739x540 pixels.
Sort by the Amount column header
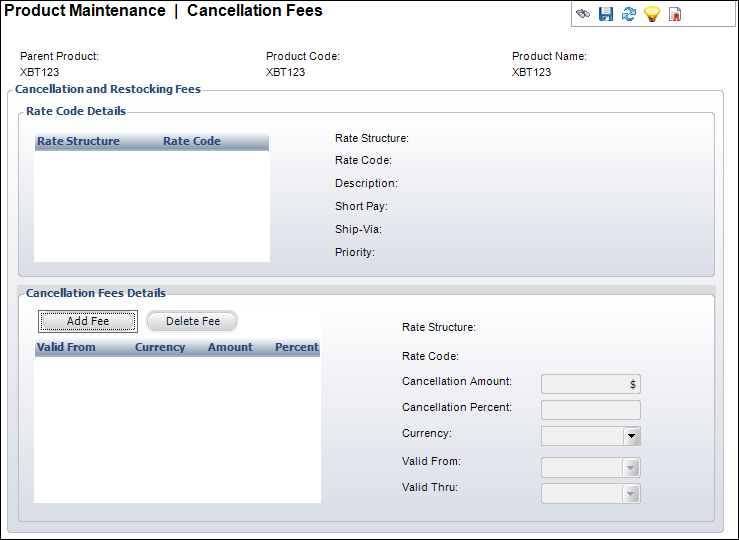[x=230, y=347]
